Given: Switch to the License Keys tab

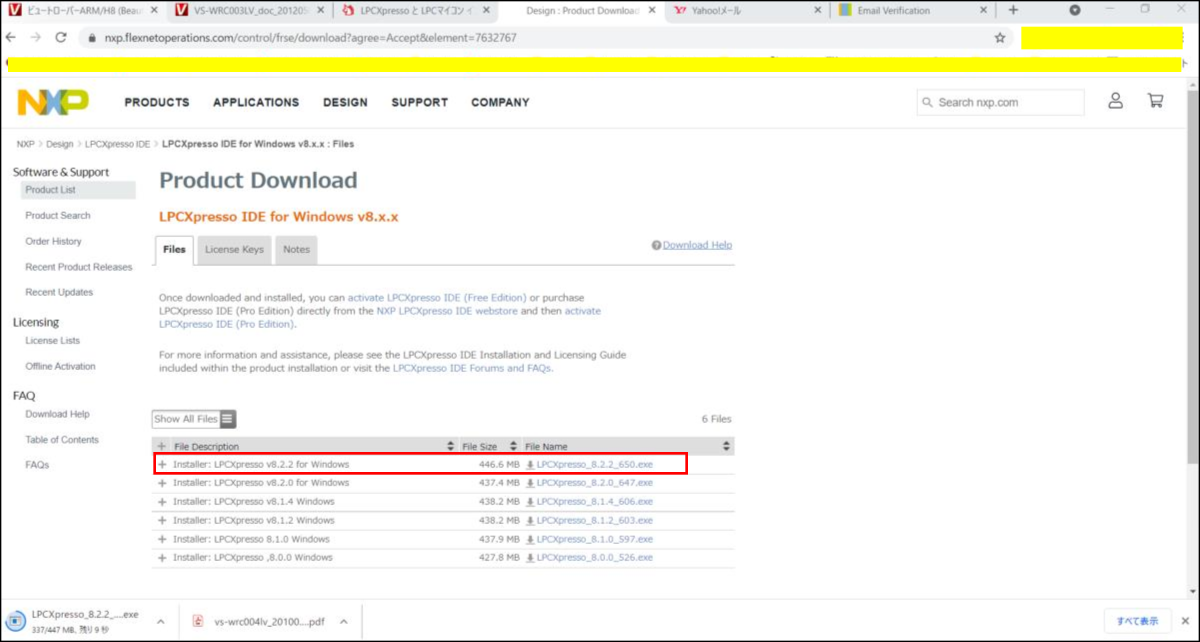Looking at the screenshot, I should 234,250.
